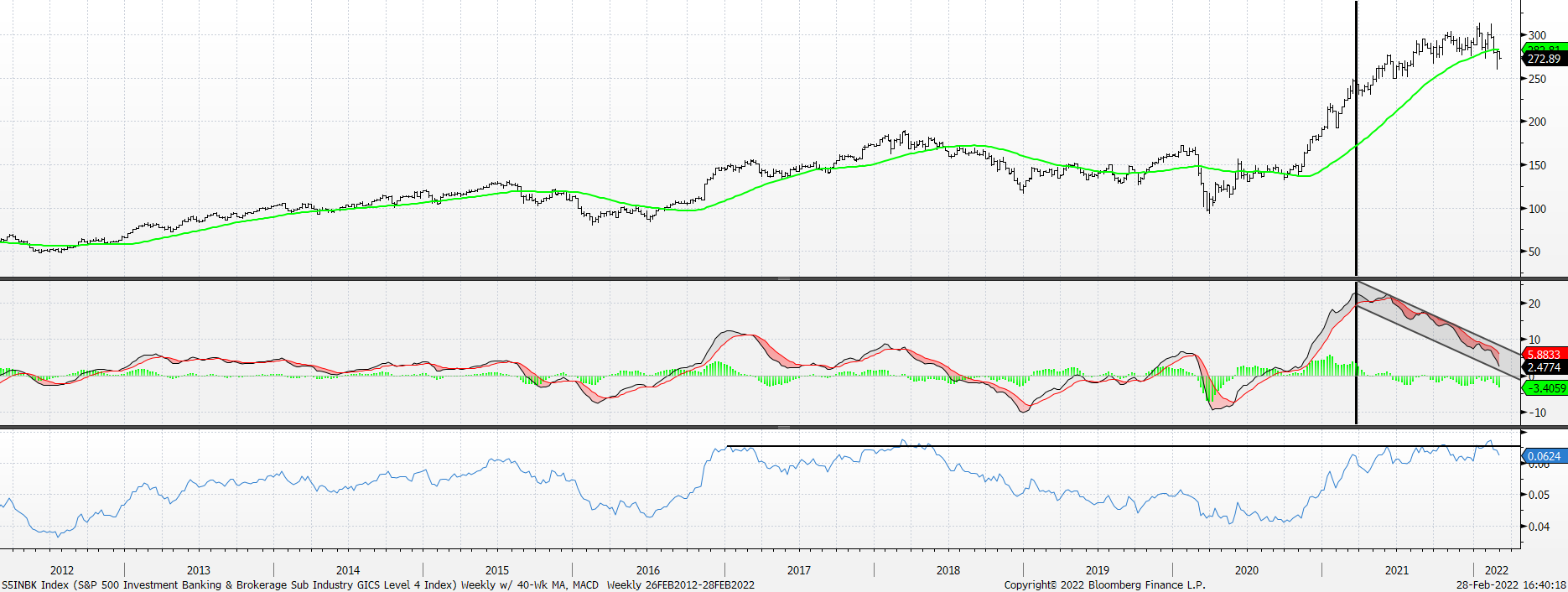Select the 2021 year label on time axis

click(1397, 570)
